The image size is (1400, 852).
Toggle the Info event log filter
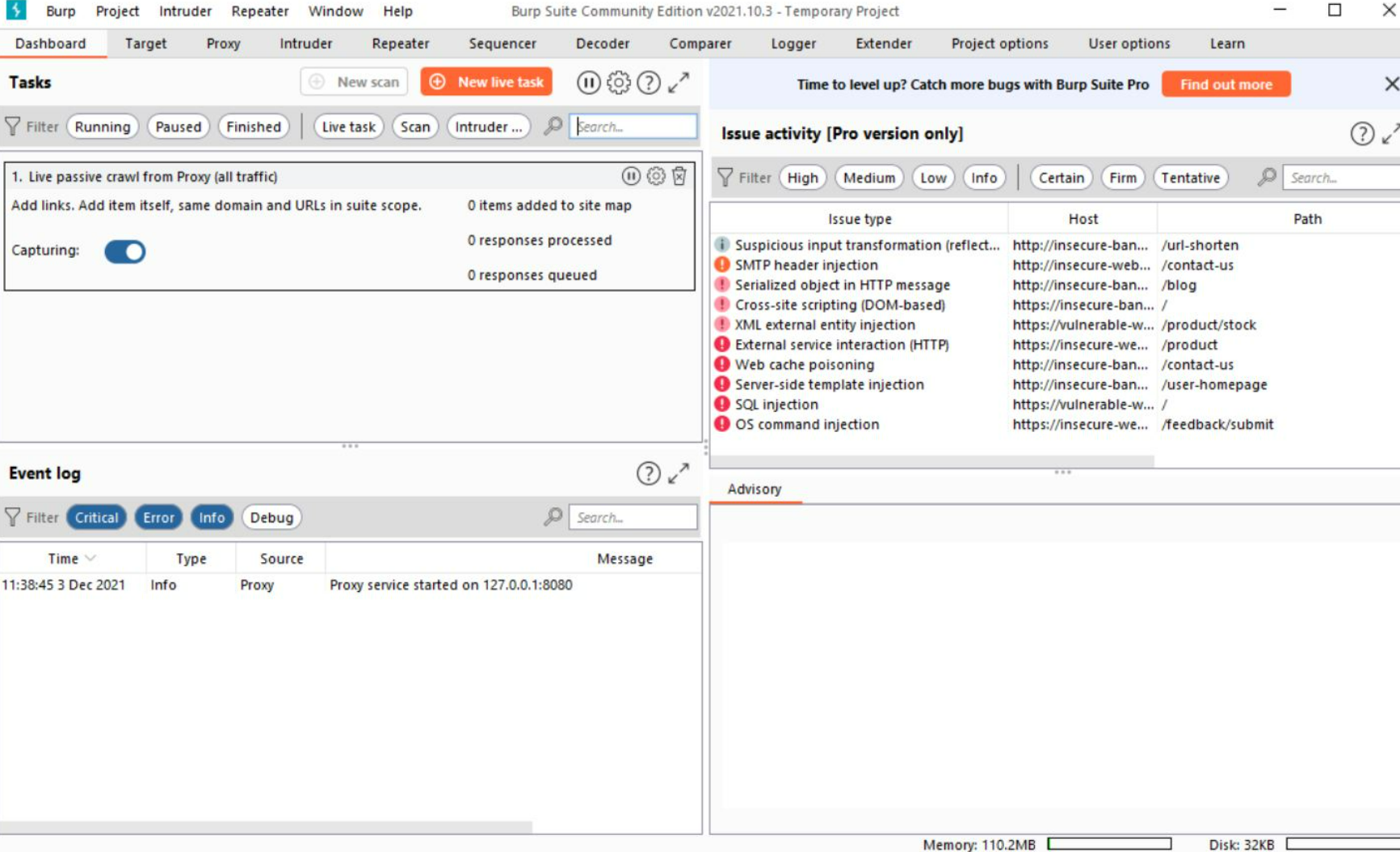(x=212, y=518)
